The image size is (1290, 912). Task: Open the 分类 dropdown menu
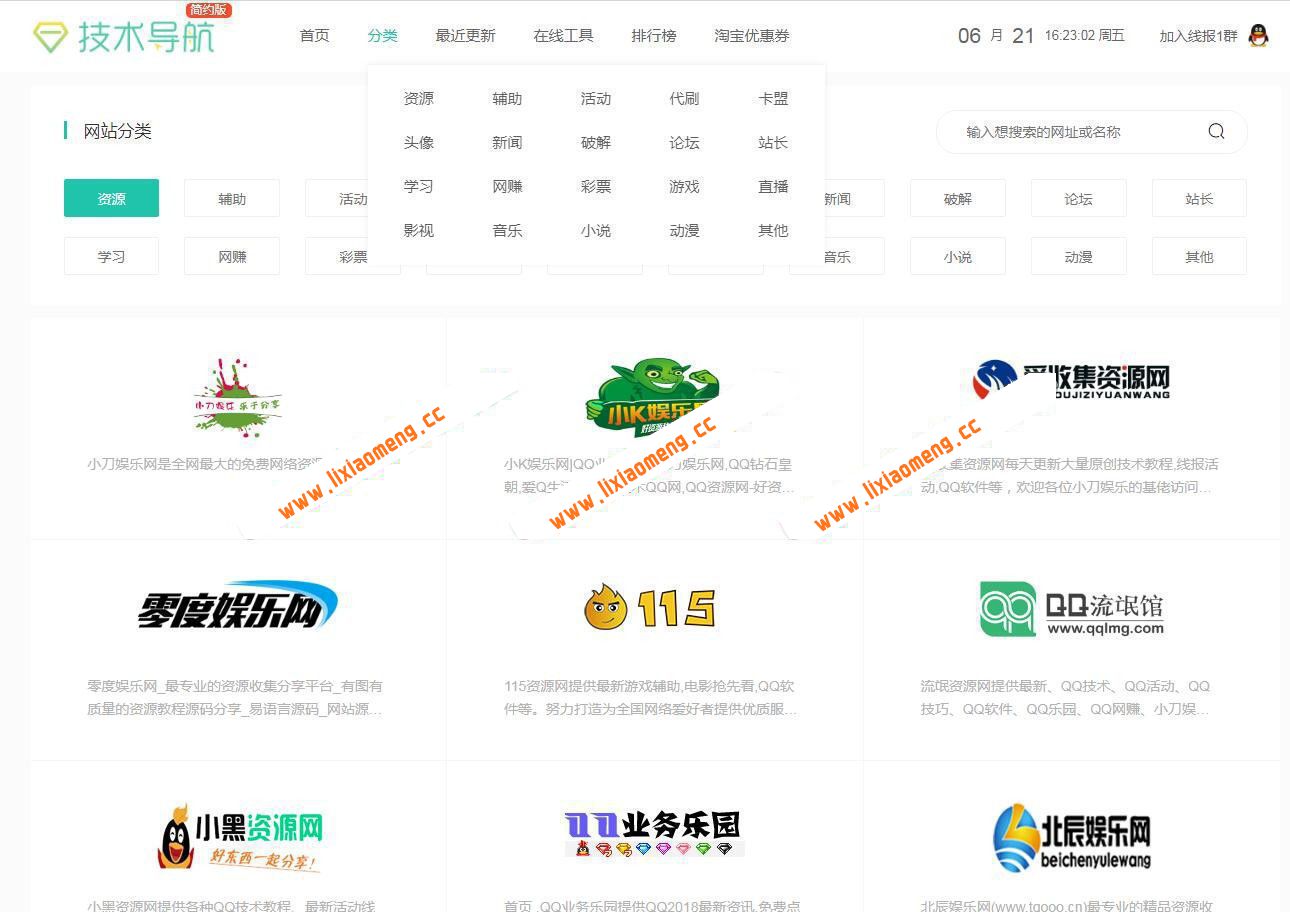point(383,35)
